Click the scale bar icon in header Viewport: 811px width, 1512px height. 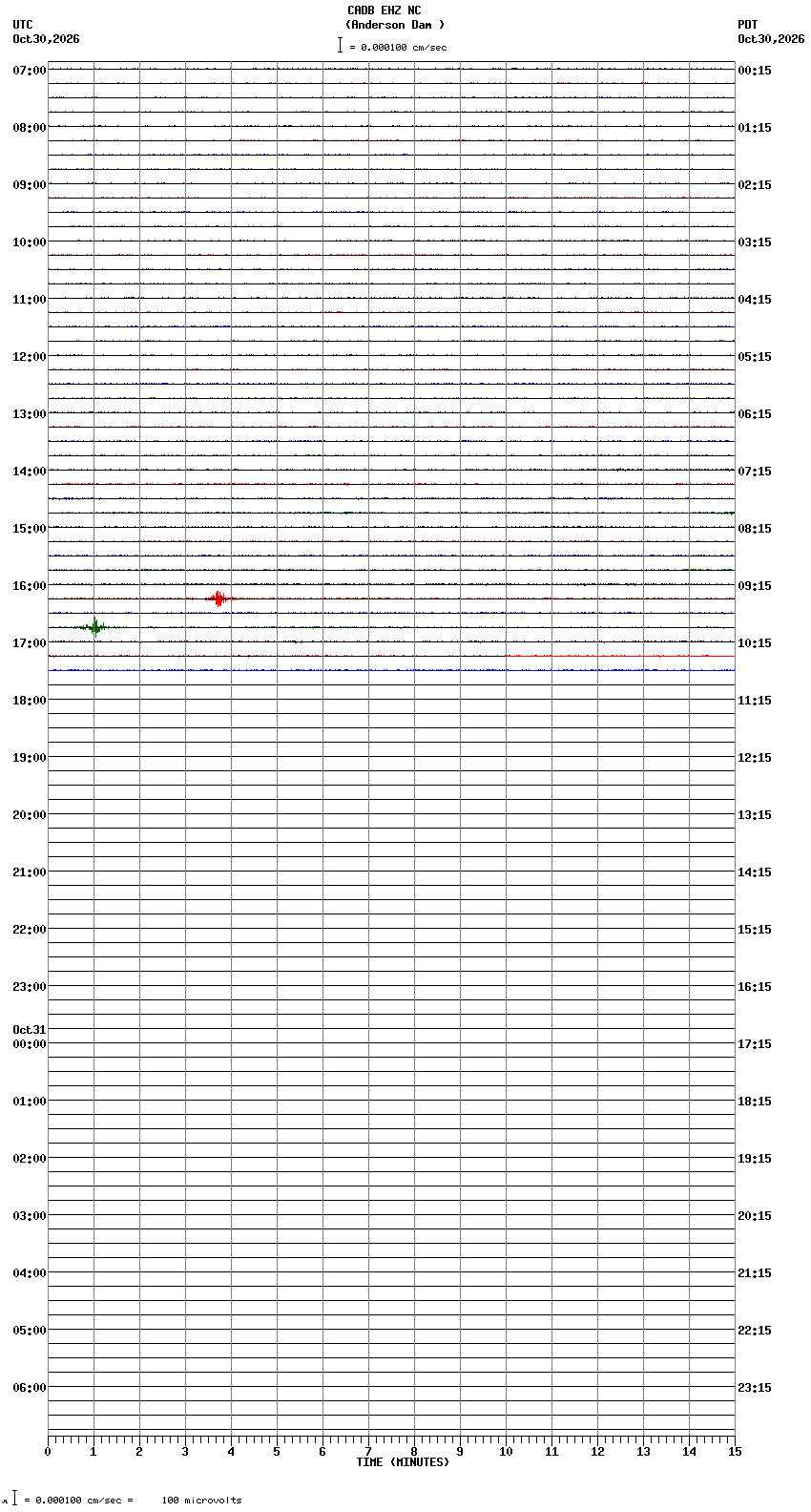[x=340, y=45]
